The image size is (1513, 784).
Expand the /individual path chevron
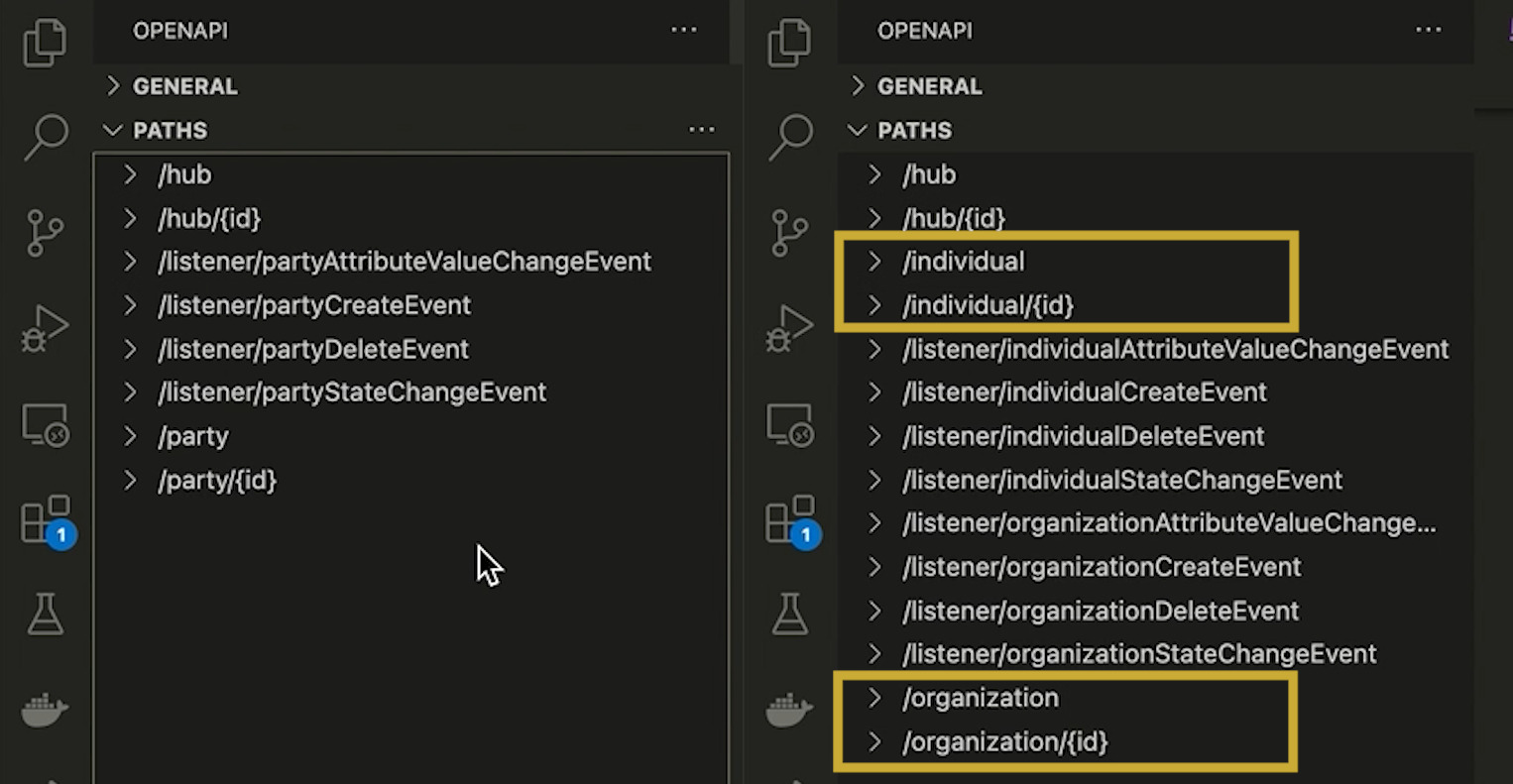(874, 262)
